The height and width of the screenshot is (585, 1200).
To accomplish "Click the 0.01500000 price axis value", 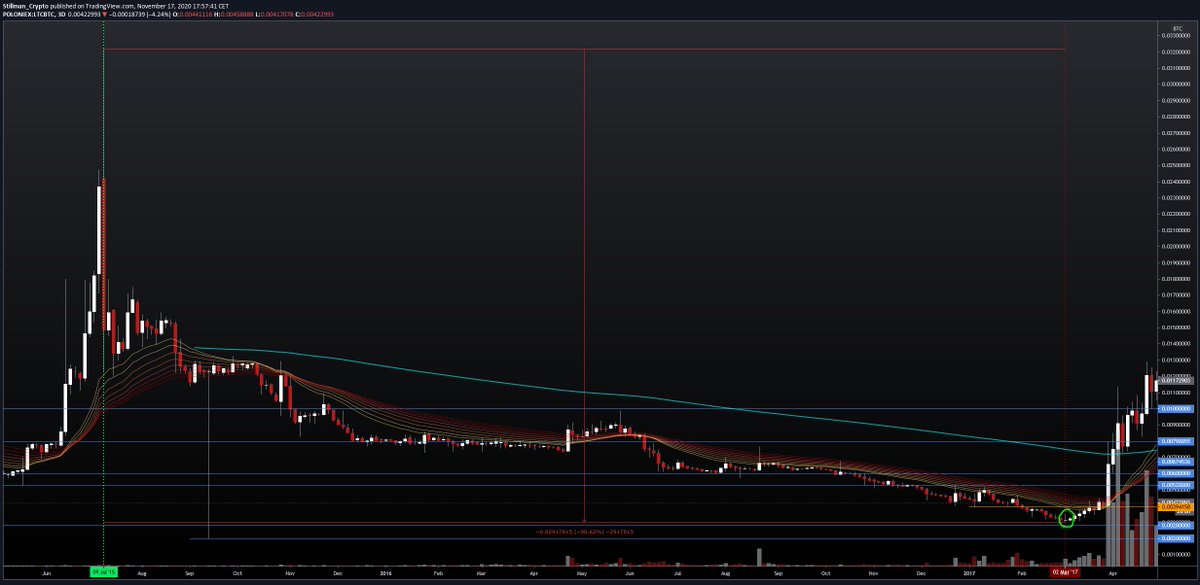I will tap(1176, 327).
